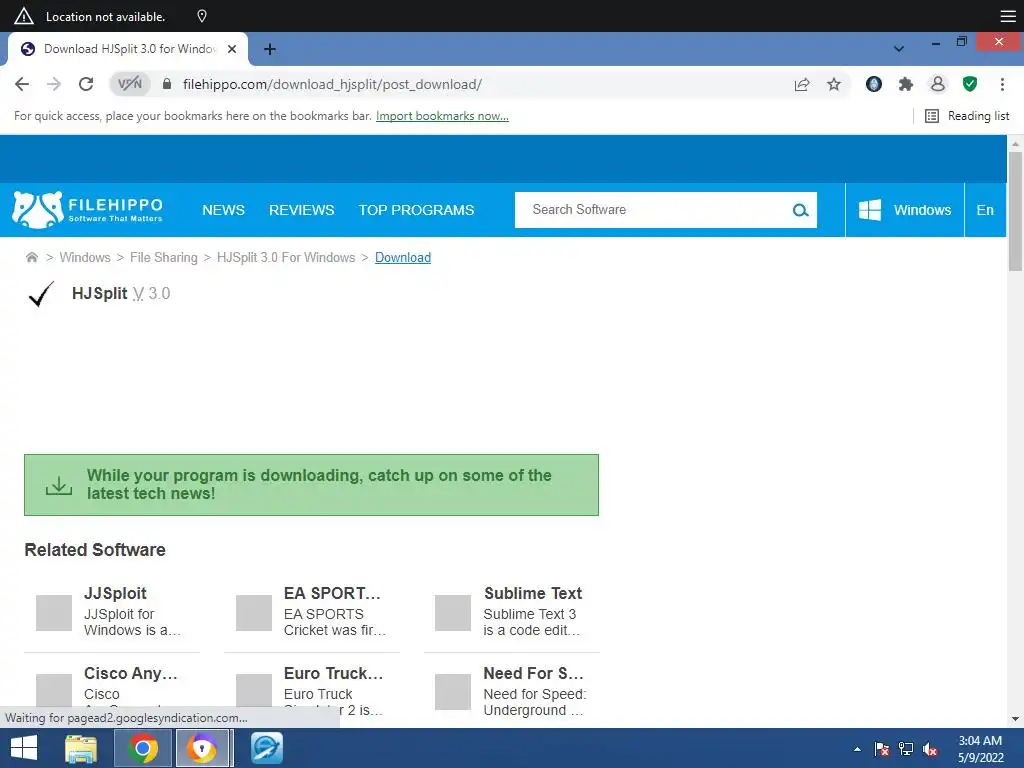Click the muted volume tray icon

930,749
